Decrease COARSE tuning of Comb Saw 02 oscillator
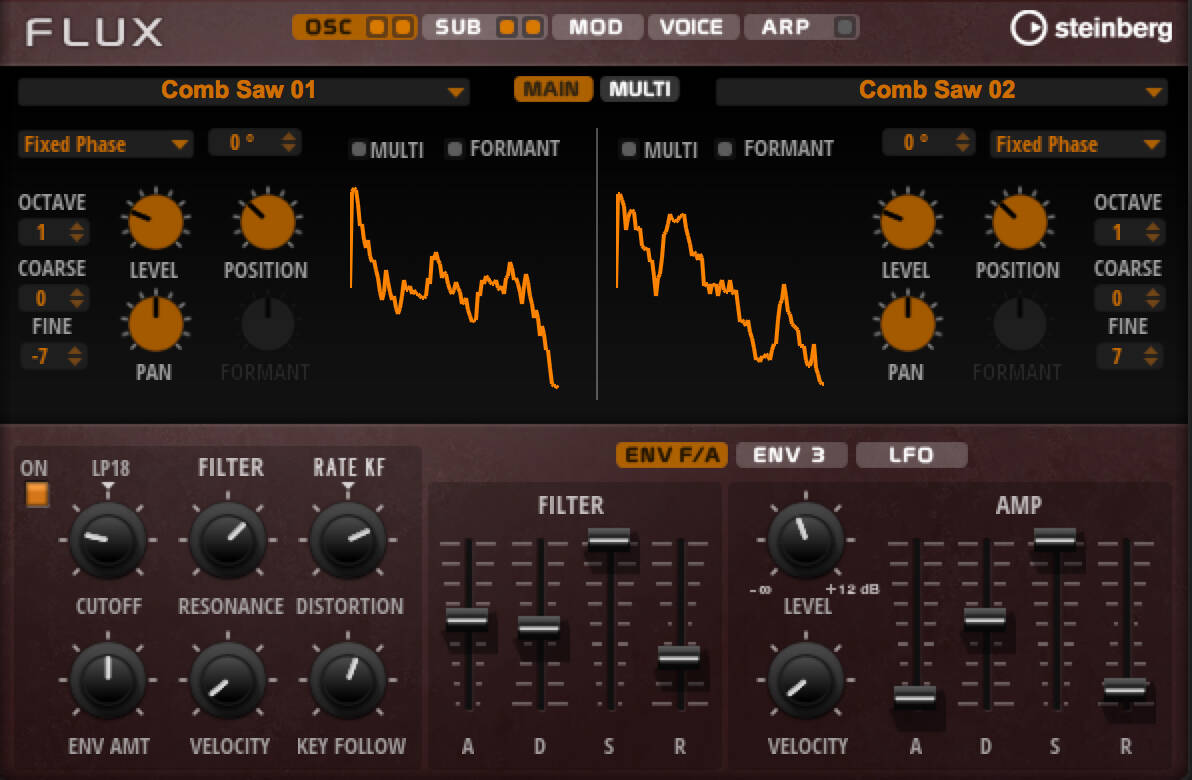Screen dimensions: 1192x780 coord(1152,303)
